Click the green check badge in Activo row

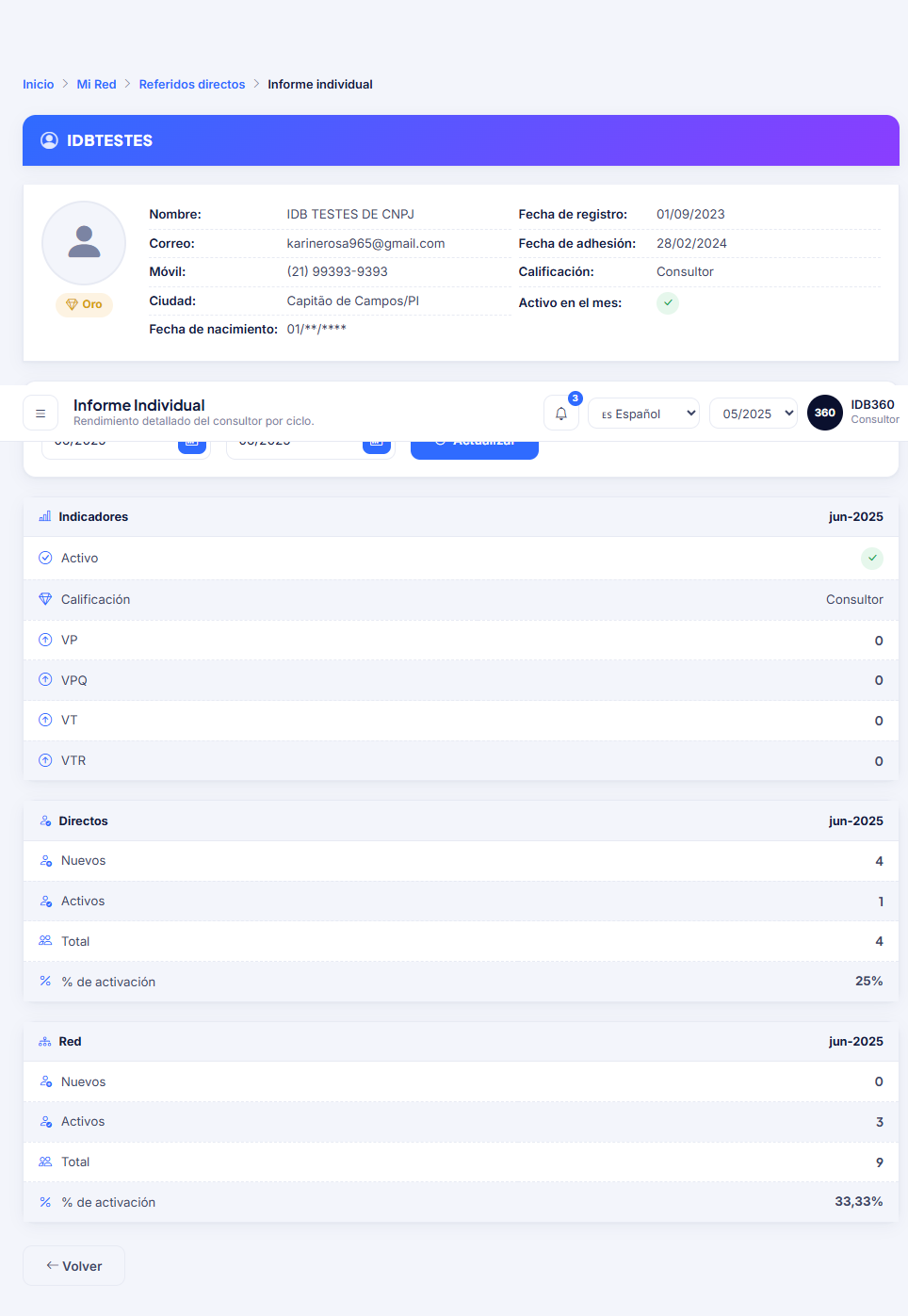pos(872,558)
